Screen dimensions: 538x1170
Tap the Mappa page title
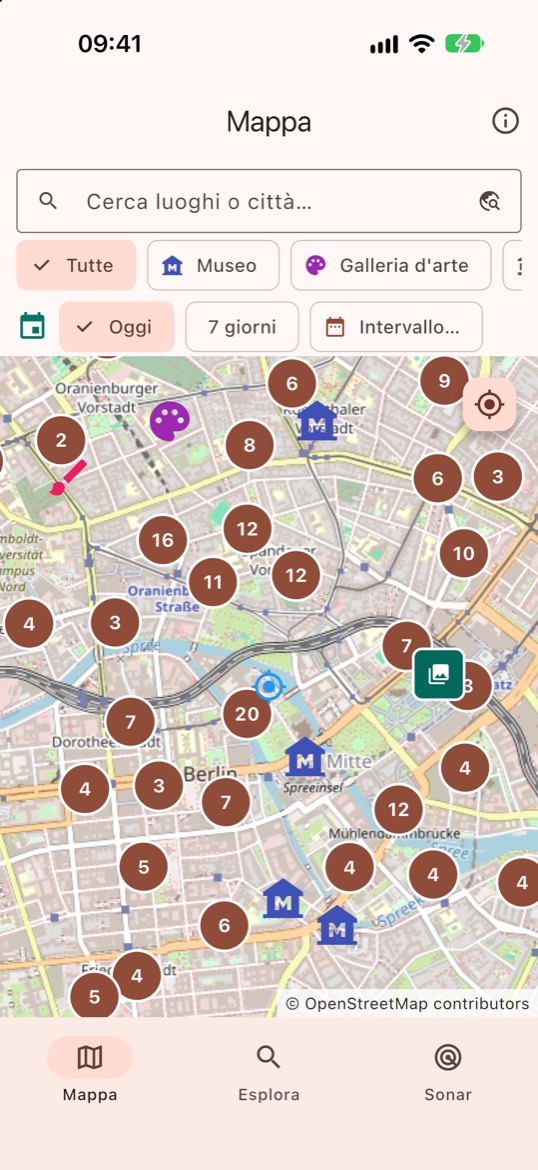click(x=269, y=122)
